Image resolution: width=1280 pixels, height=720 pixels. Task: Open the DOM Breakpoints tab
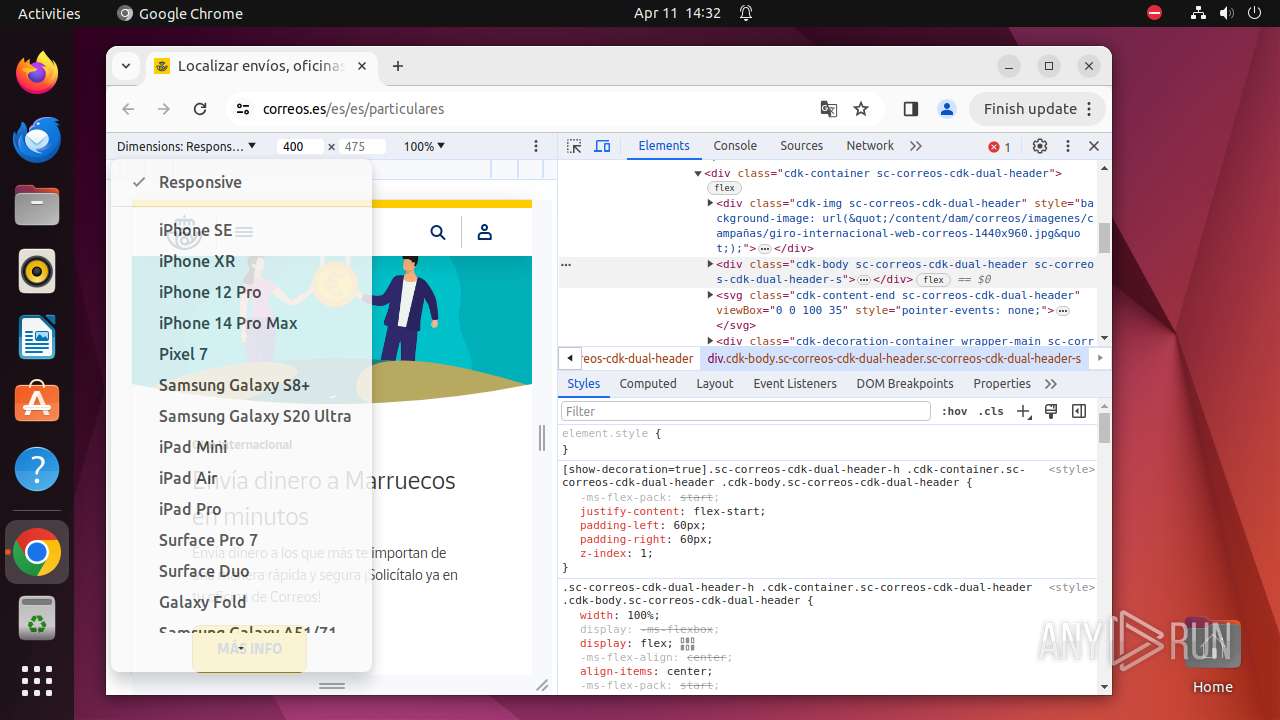[x=905, y=384]
